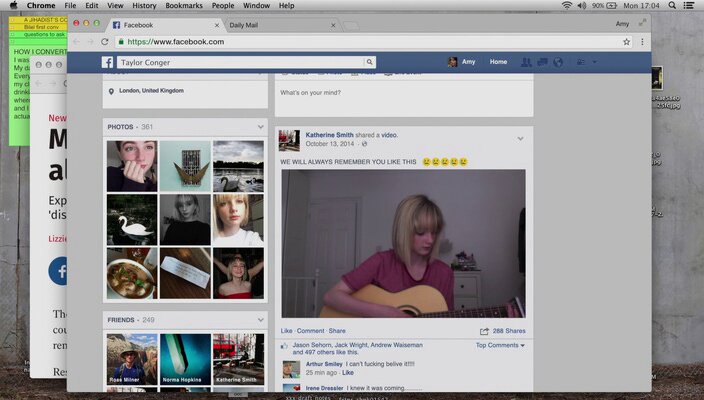Click the secure padlock in address bar
Screen dimensions: 704x400
121,42
